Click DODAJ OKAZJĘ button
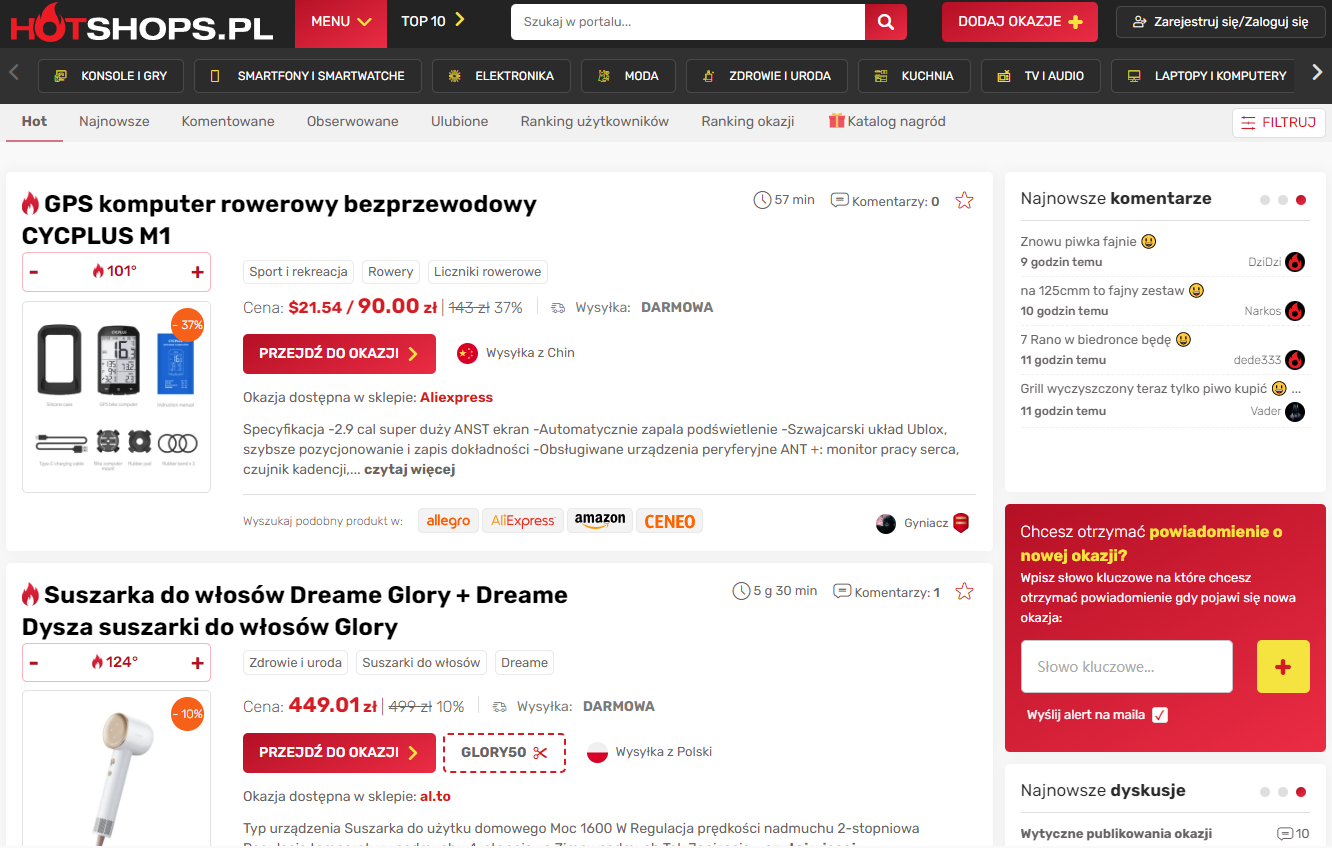This screenshot has width=1332, height=851. click(1020, 22)
